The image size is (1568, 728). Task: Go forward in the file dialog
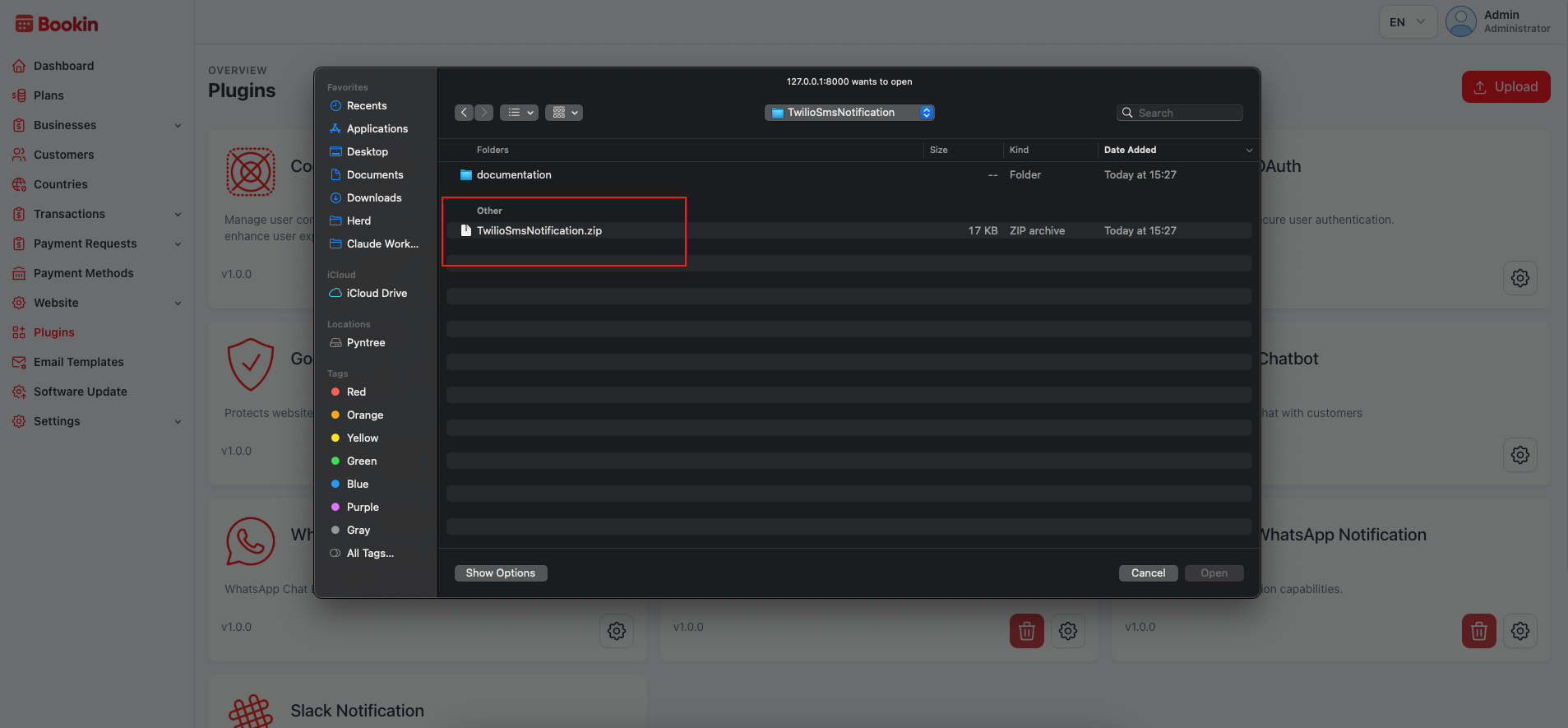(x=484, y=113)
